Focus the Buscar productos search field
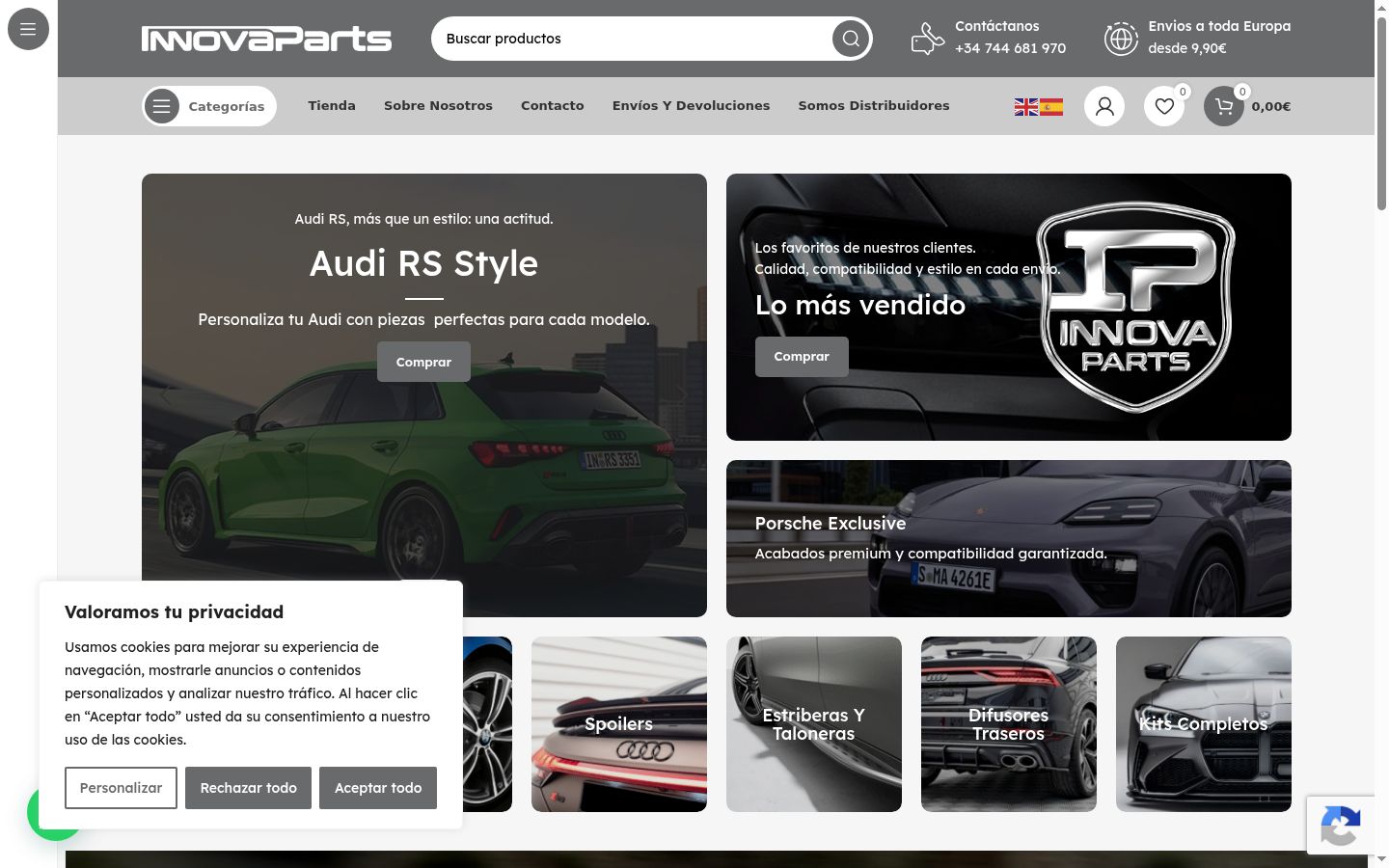The image size is (1389, 868). coord(632,39)
